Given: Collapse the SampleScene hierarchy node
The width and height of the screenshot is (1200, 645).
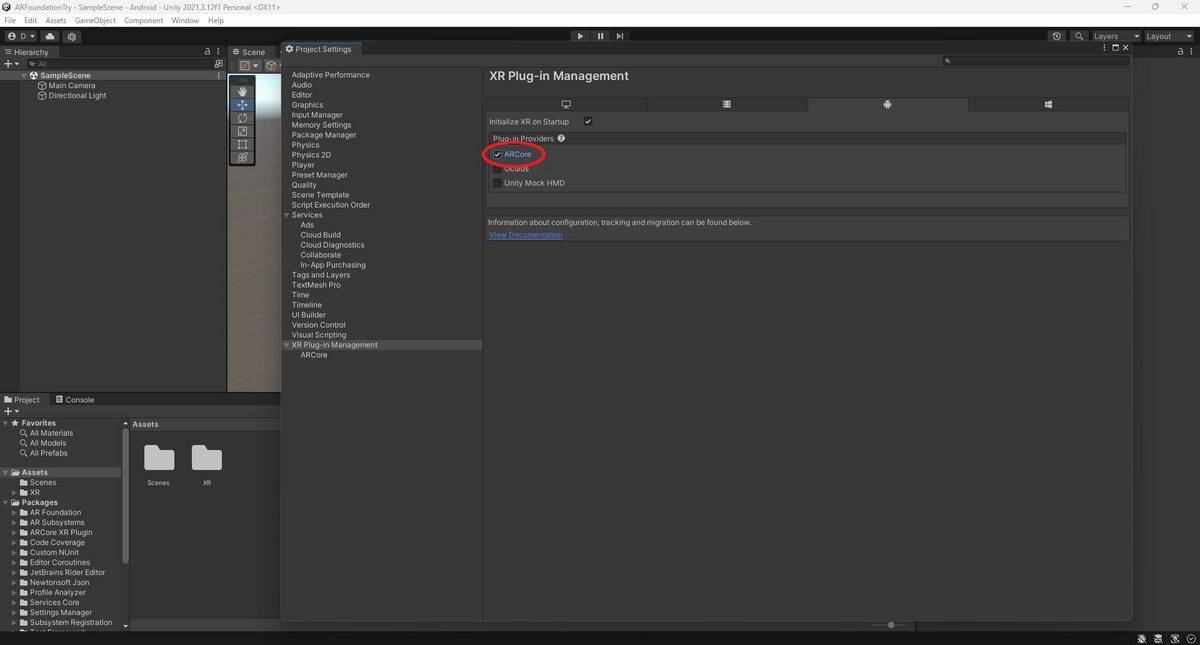Looking at the screenshot, I should point(25,75).
